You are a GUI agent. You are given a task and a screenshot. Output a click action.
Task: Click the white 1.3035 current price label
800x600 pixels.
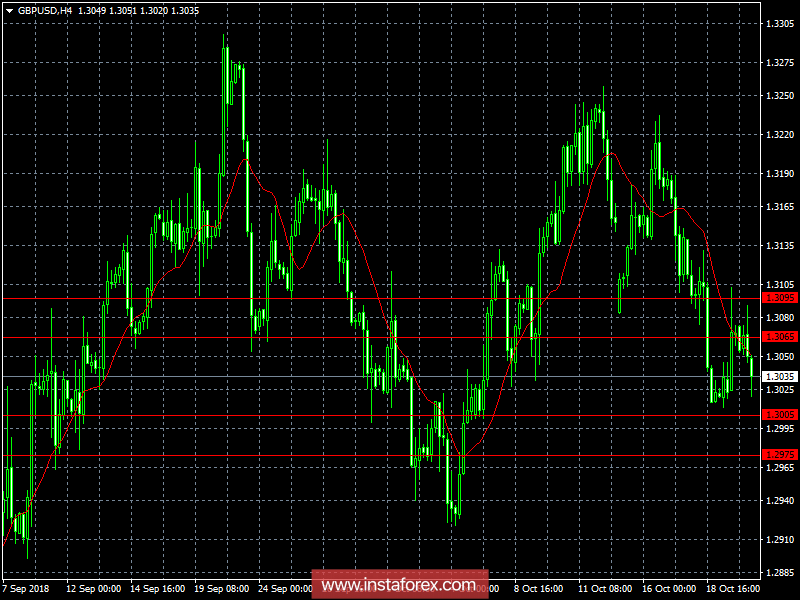tap(779, 377)
